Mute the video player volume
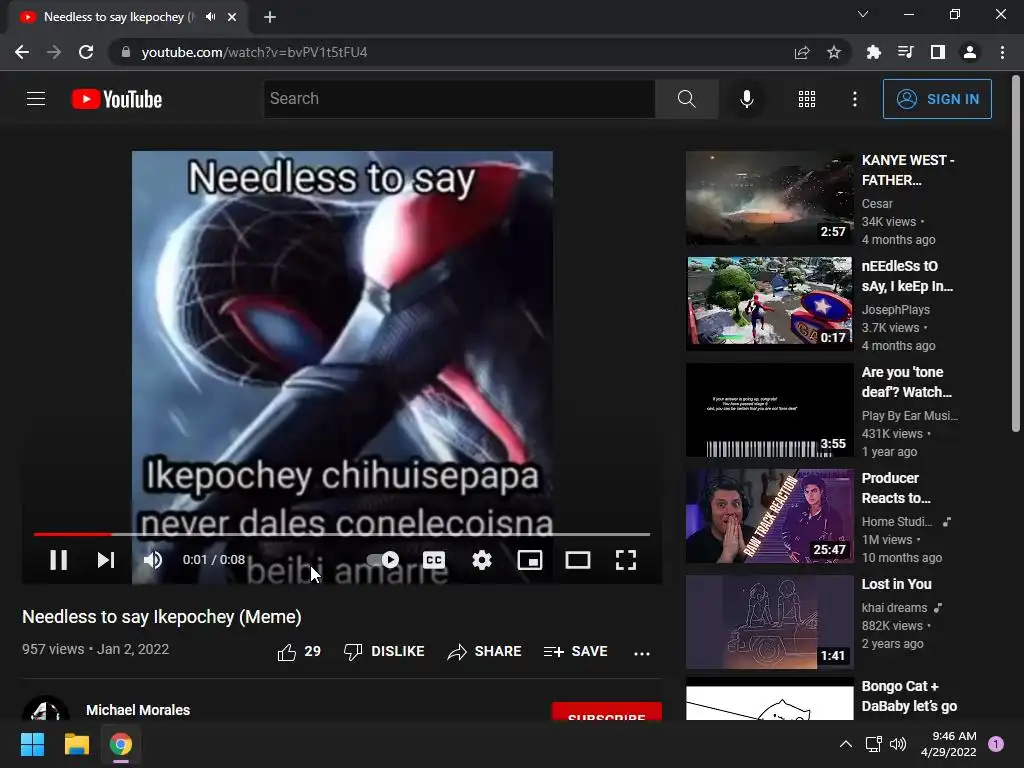 click(x=153, y=560)
